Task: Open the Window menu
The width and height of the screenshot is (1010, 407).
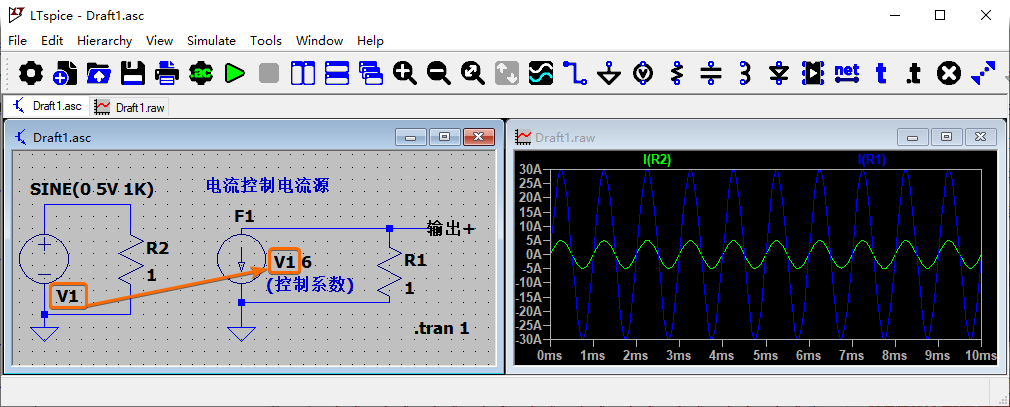Action: click(319, 41)
